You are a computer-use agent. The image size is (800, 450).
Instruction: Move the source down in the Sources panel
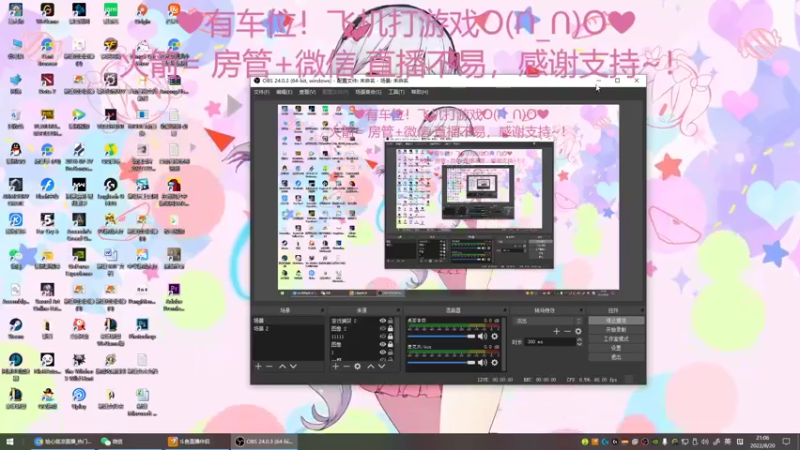coord(381,366)
